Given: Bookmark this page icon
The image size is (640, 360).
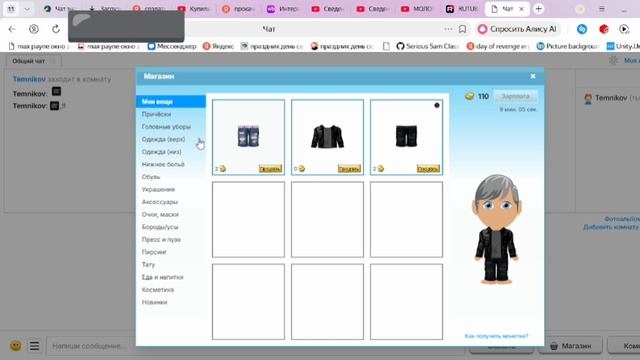Looking at the screenshot, I should click(x=462, y=29).
